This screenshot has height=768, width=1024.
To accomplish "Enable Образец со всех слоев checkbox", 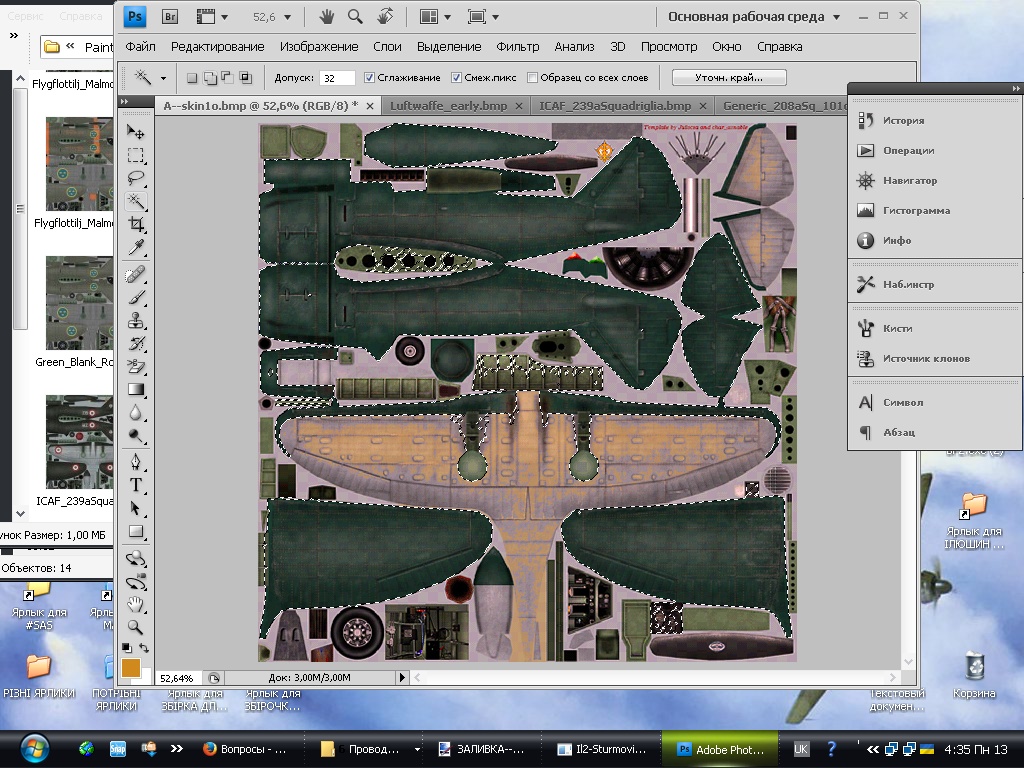I will tap(533, 78).
